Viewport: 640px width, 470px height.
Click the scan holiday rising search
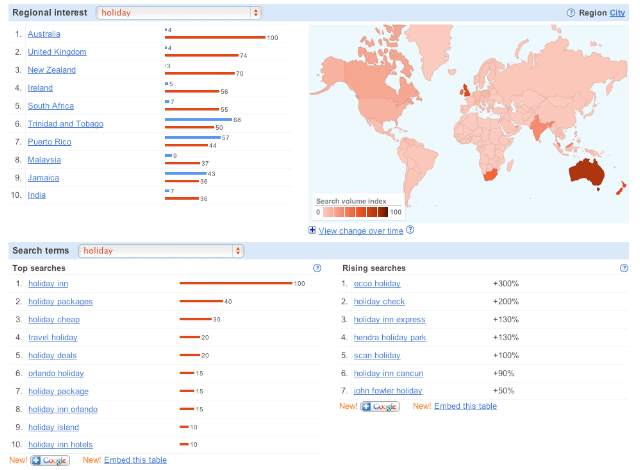tap(377, 355)
